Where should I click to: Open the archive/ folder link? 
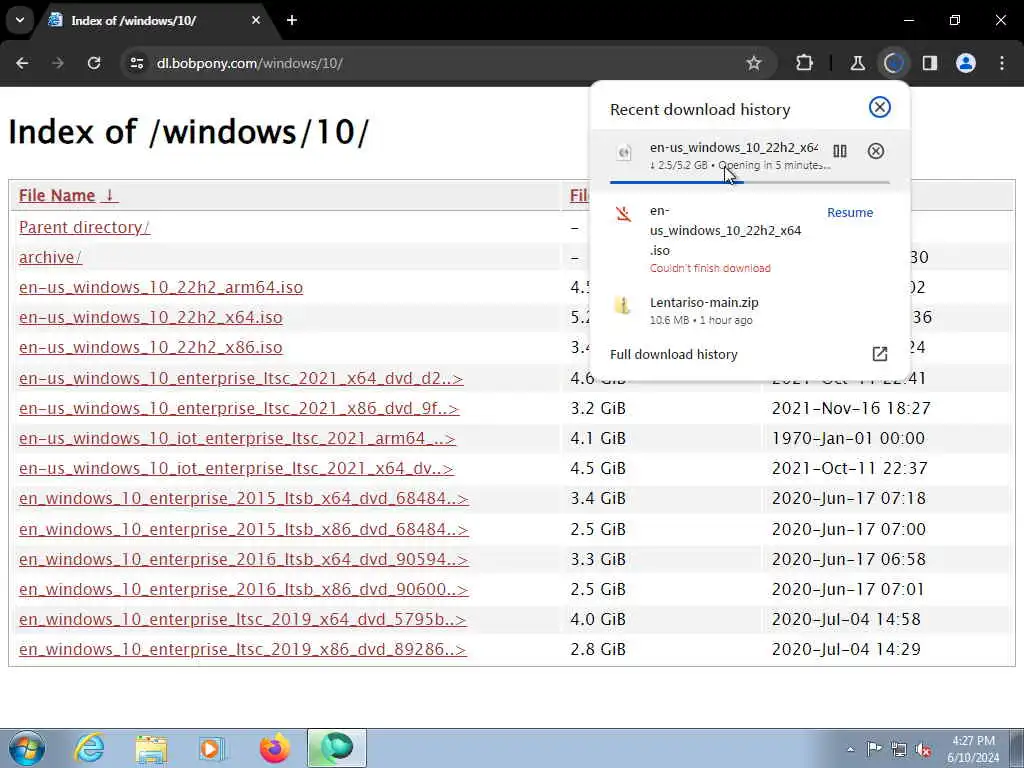(50, 257)
